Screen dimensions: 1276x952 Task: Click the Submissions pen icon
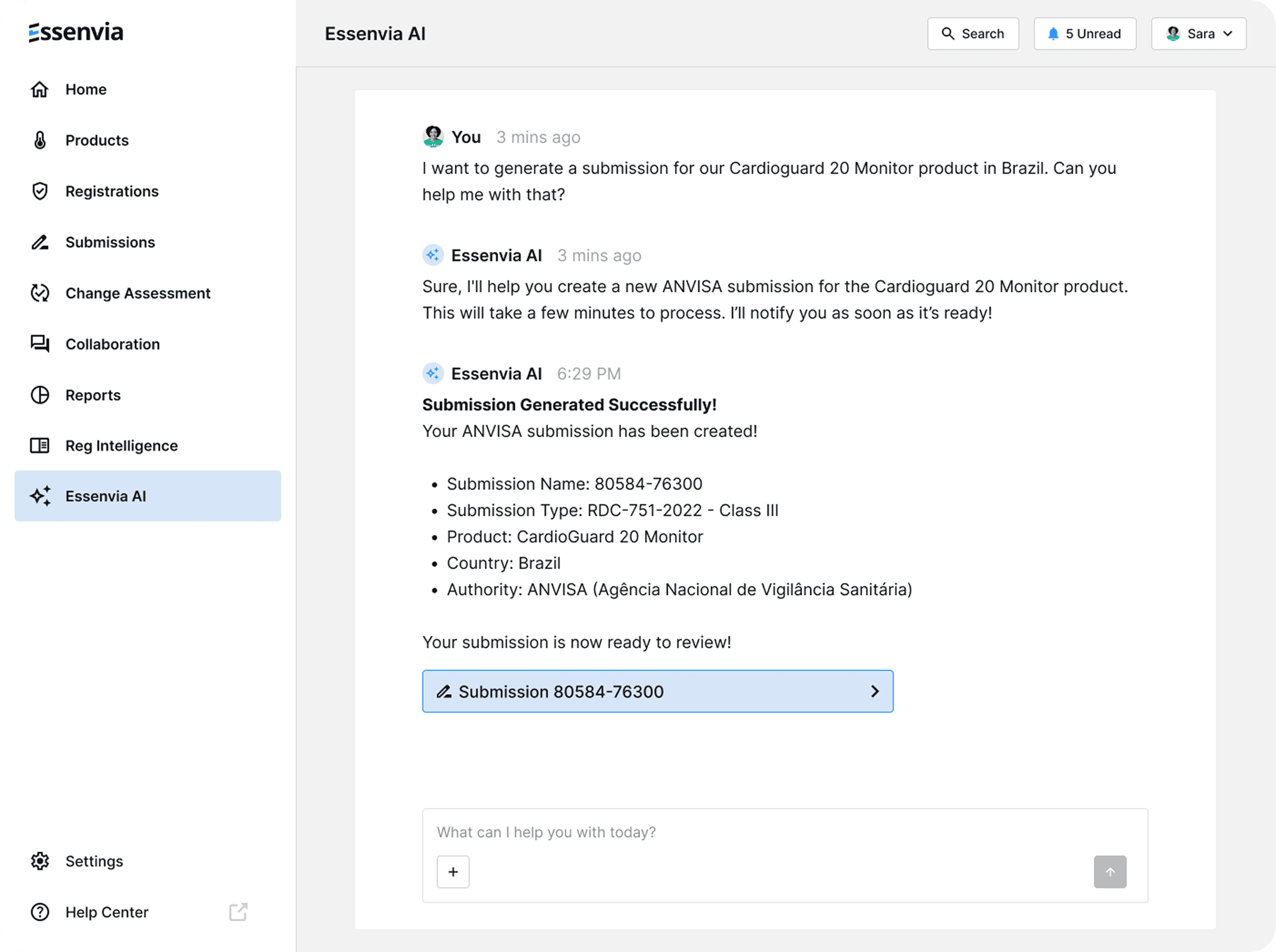[40, 242]
